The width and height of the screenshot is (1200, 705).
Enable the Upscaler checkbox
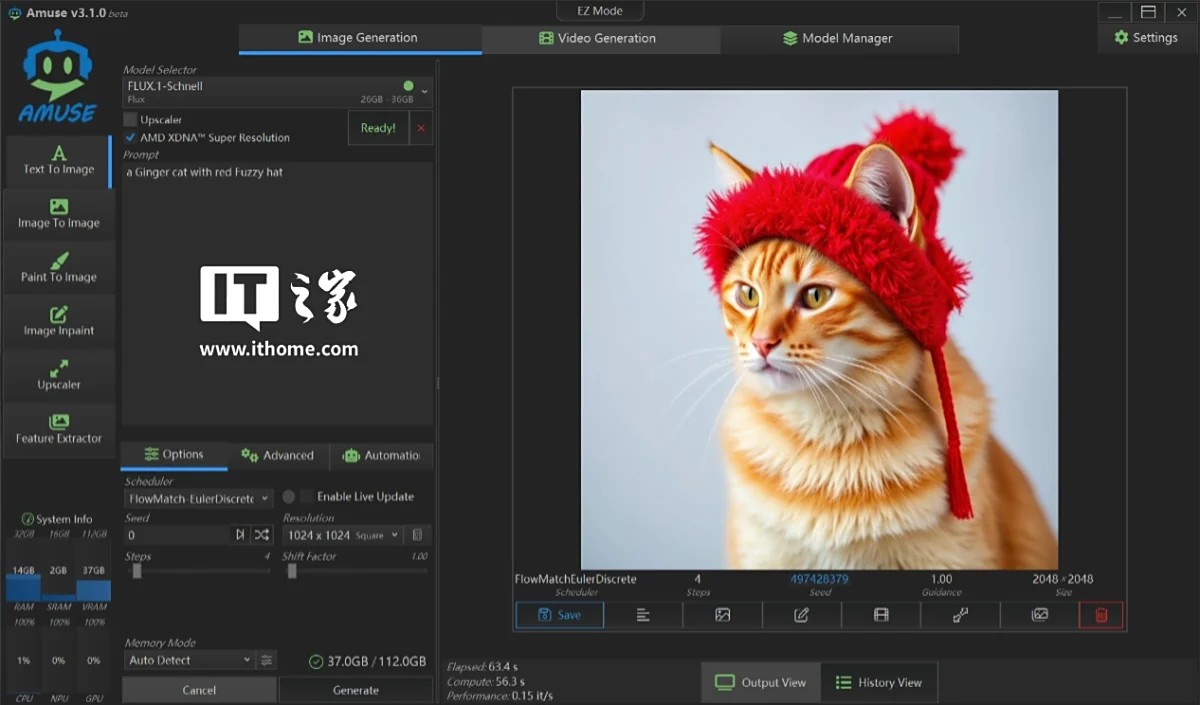[x=130, y=120]
